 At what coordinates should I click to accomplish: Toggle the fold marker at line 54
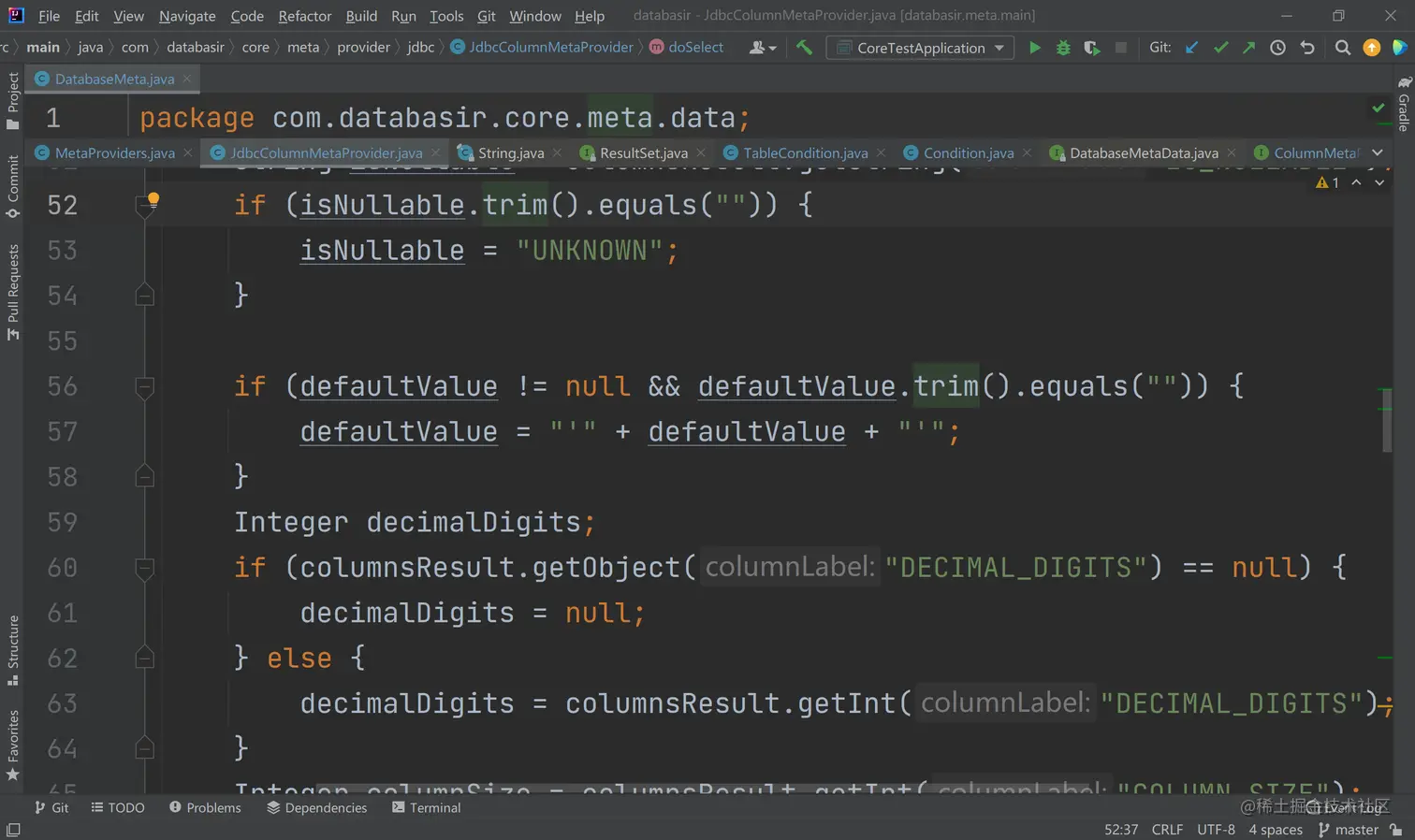click(145, 296)
